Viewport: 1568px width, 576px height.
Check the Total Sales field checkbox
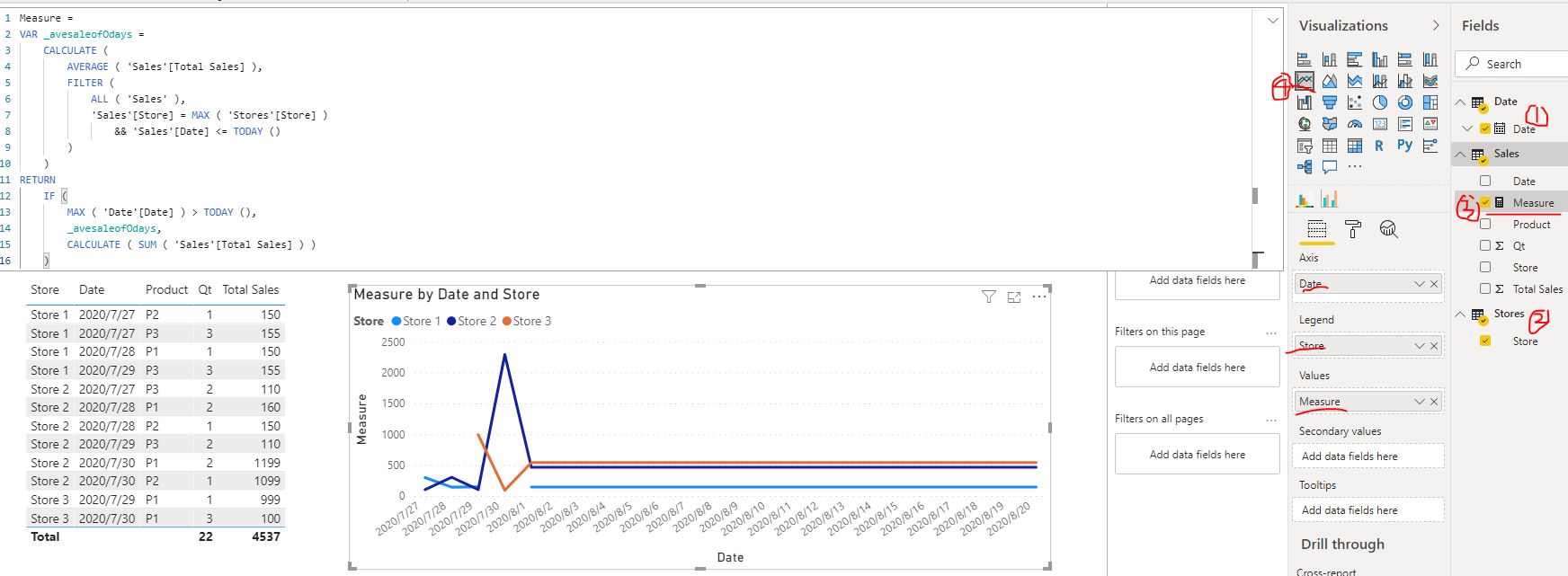click(x=1485, y=288)
